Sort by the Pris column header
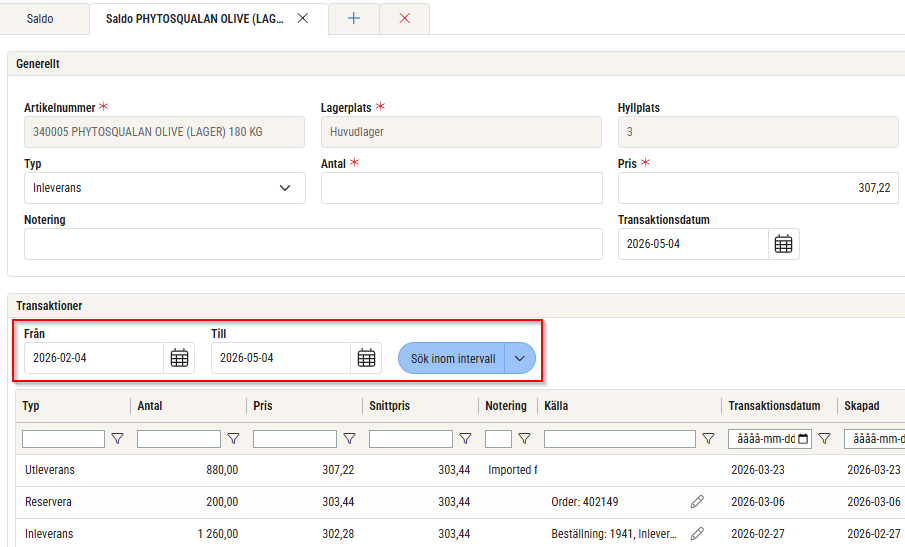The width and height of the screenshot is (905, 547). coord(263,406)
